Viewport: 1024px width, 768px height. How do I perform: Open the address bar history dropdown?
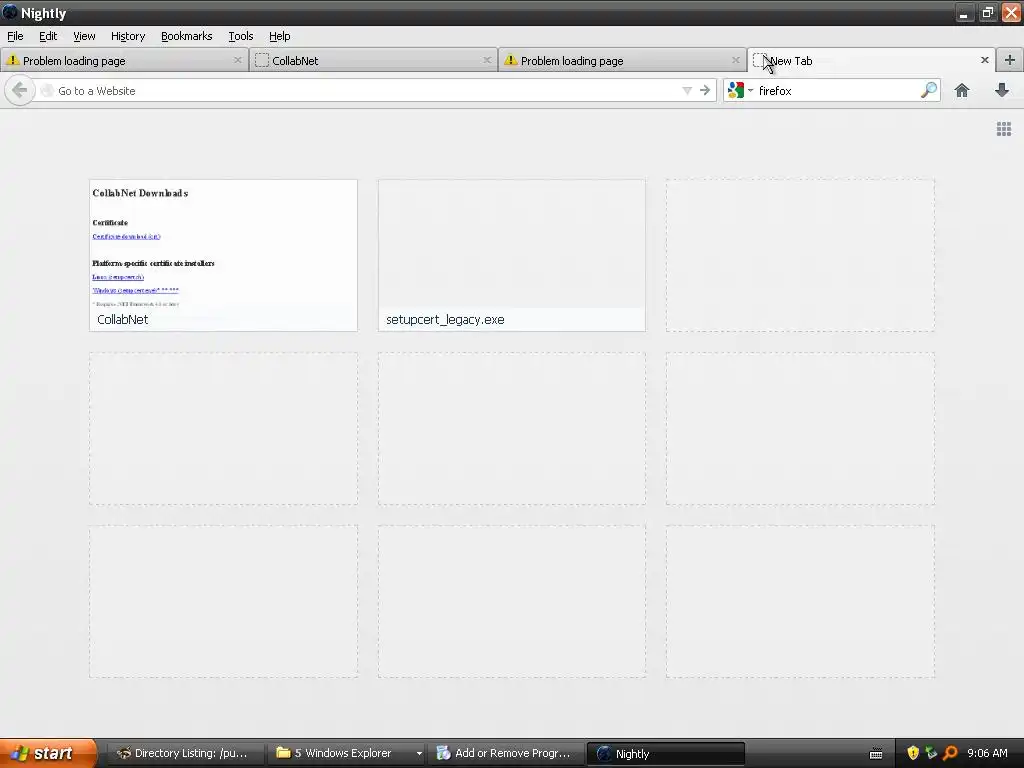click(x=686, y=91)
